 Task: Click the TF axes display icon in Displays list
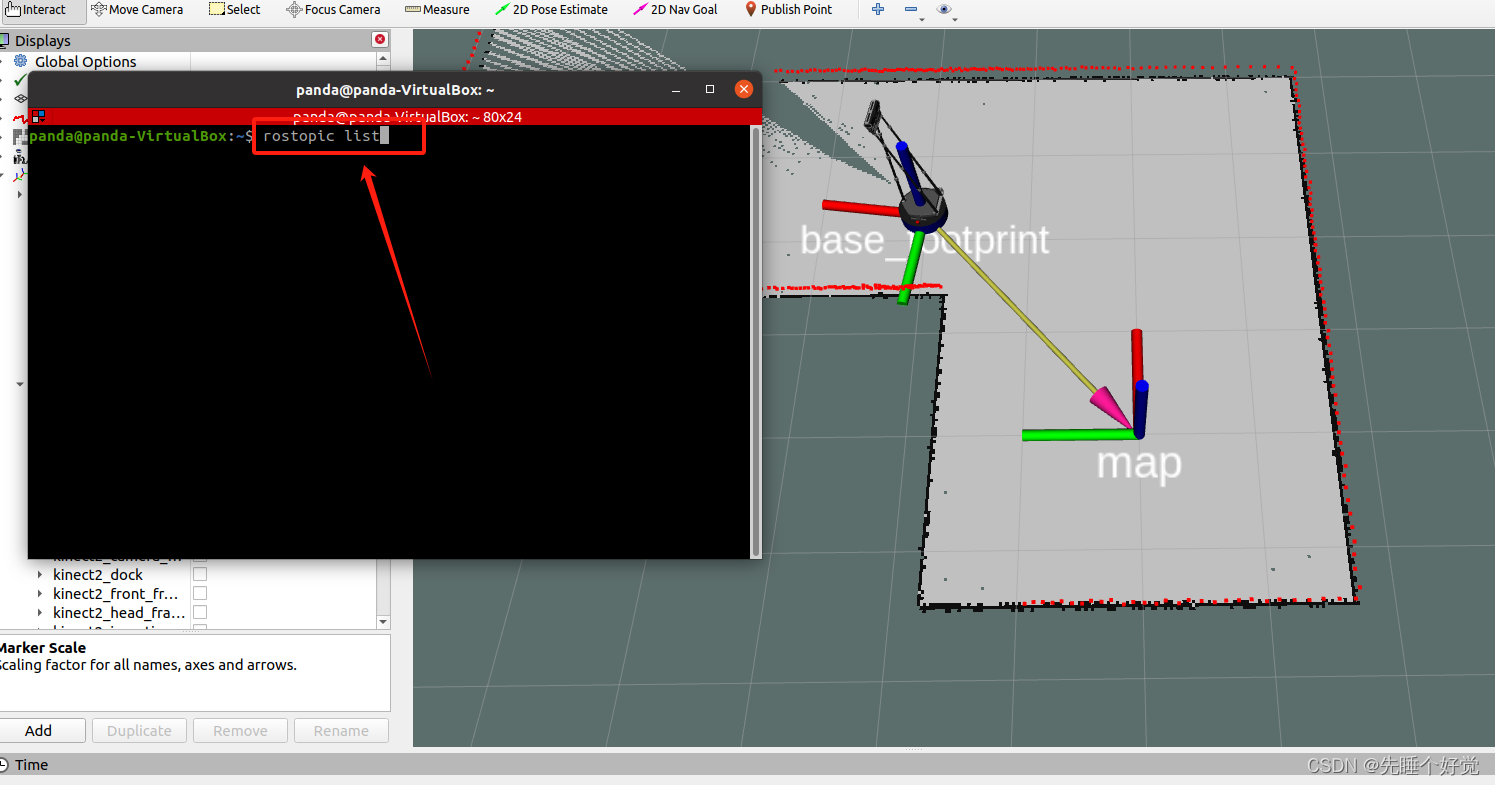(x=21, y=175)
